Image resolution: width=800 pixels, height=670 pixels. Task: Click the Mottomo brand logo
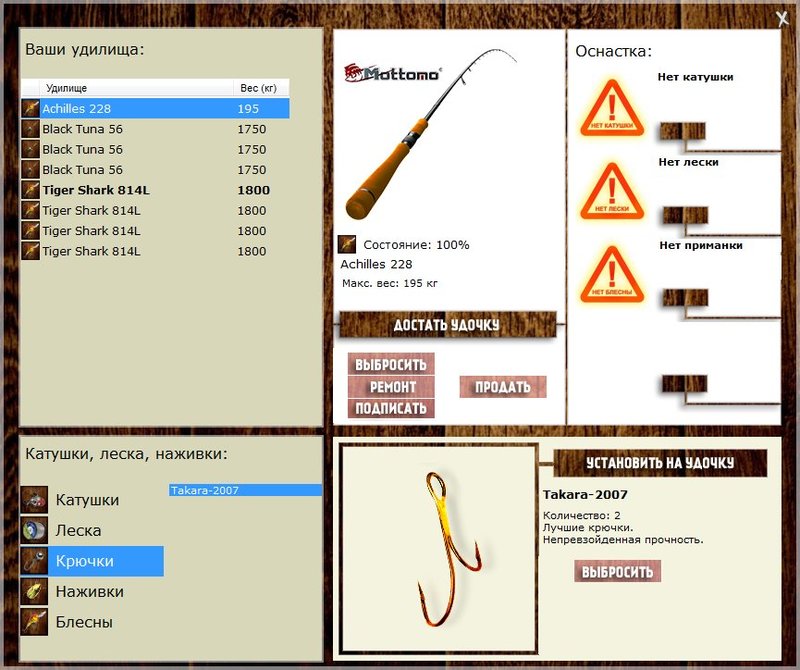(x=392, y=73)
